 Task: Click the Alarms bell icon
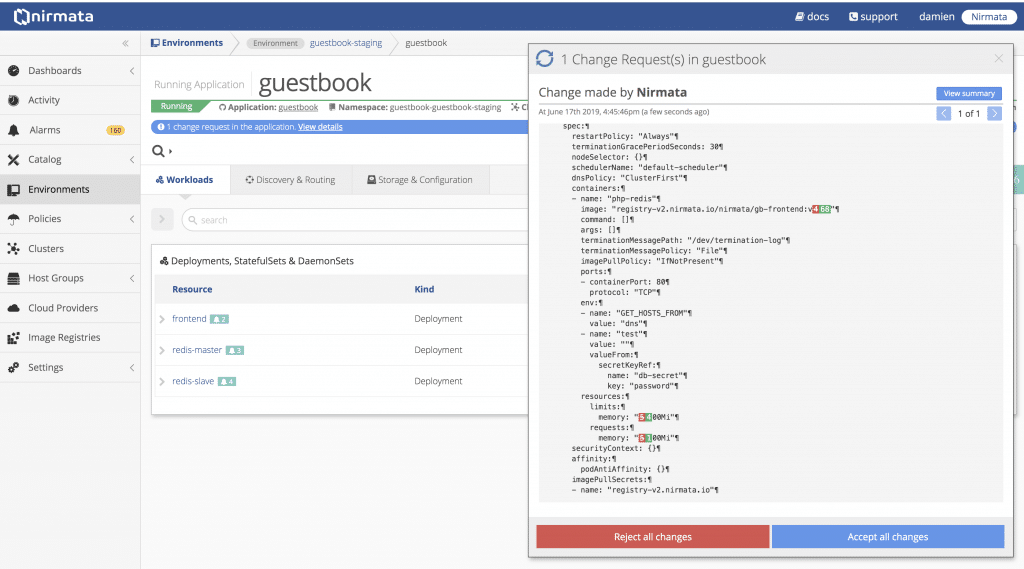click(x=14, y=130)
